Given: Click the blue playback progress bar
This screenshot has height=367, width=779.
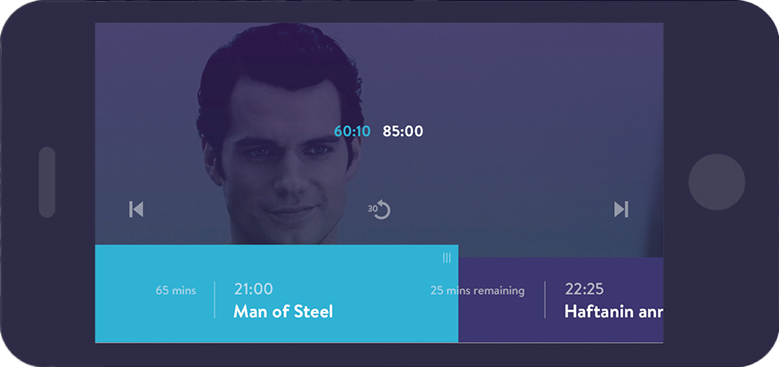Looking at the screenshot, I should pyautogui.click(x=276, y=293).
